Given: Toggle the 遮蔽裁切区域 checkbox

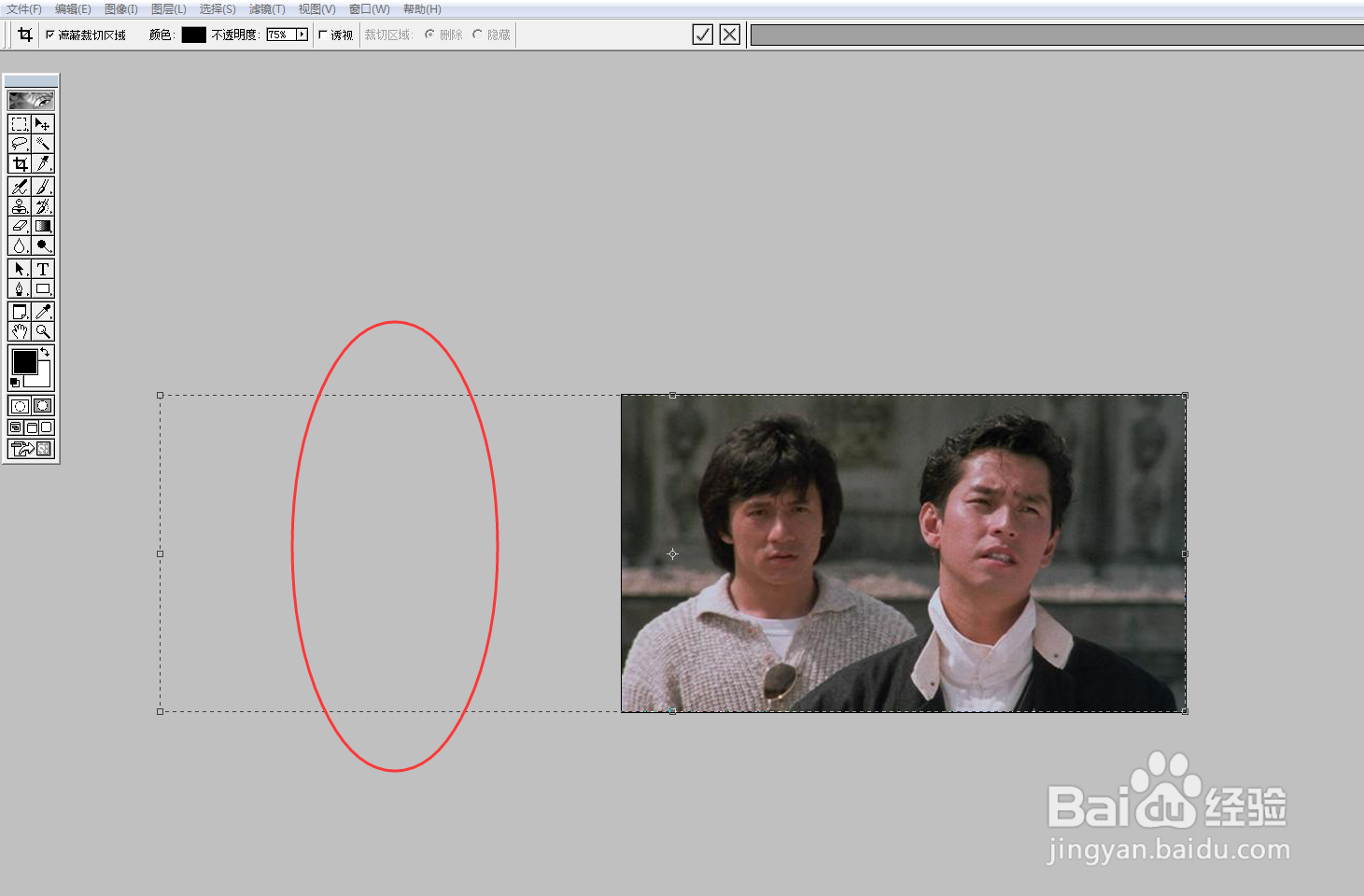Looking at the screenshot, I should click(50, 35).
